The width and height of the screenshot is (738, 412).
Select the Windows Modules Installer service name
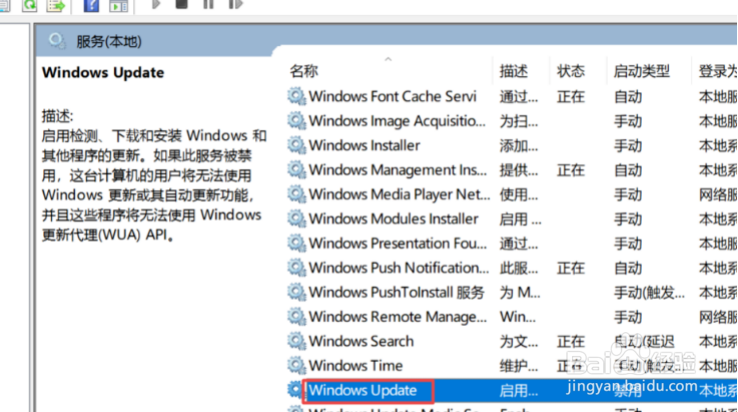pos(393,219)
